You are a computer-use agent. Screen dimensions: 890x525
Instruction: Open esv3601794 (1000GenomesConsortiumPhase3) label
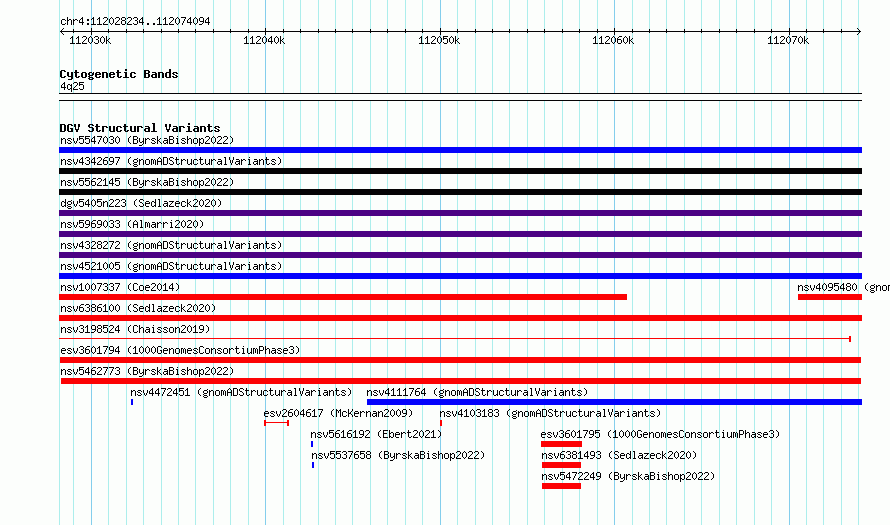coord(180,350)
